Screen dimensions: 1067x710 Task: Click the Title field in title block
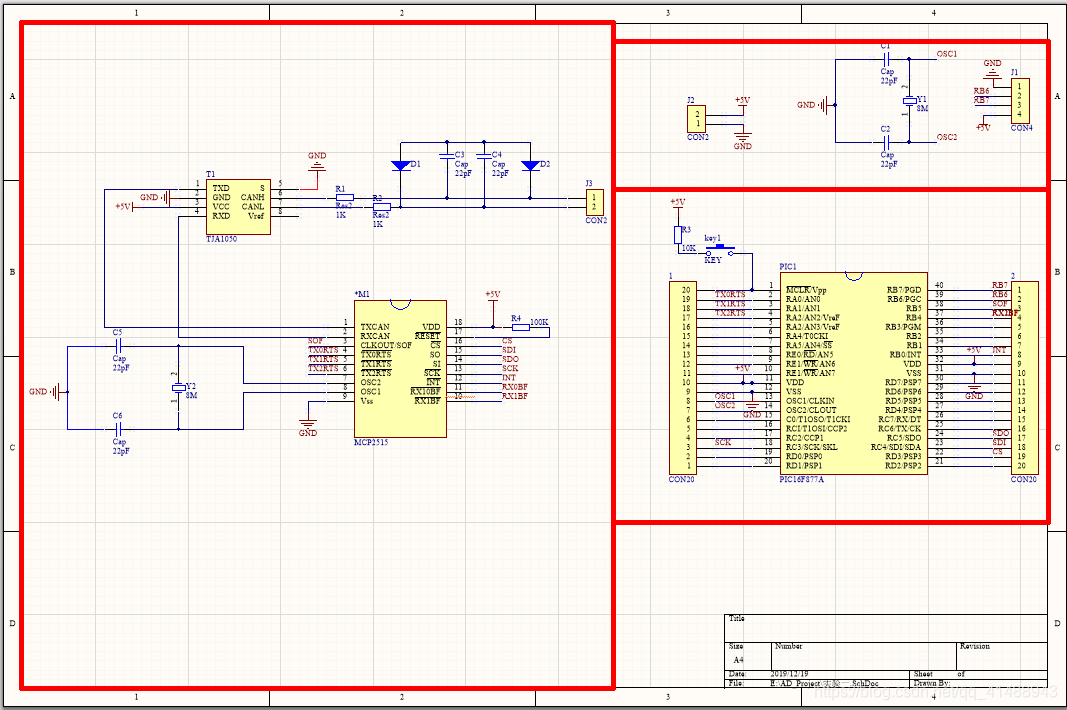tap(885, 628)
